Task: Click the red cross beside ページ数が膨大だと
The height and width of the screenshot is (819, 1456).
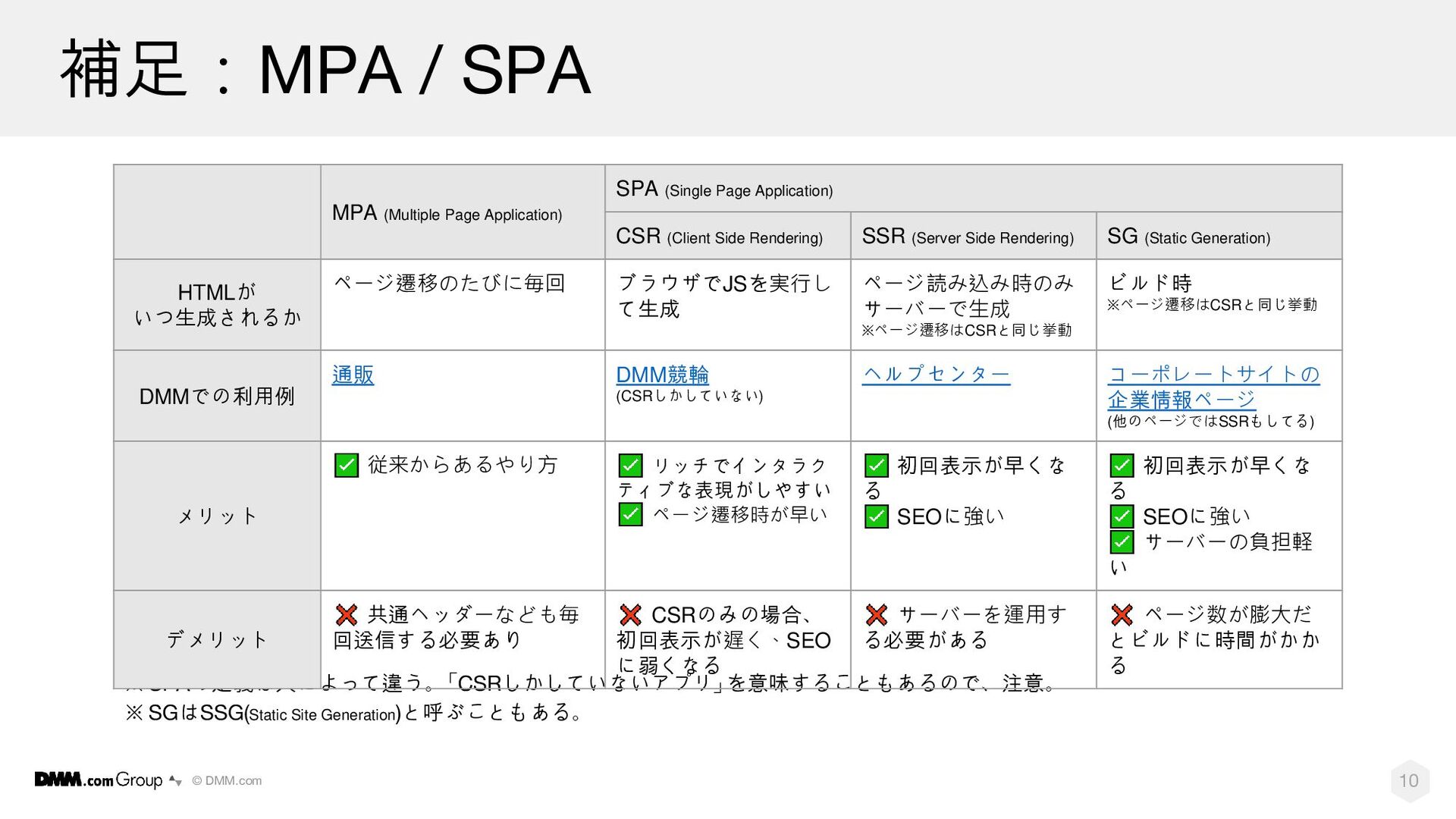Action: click(1122, 614)
